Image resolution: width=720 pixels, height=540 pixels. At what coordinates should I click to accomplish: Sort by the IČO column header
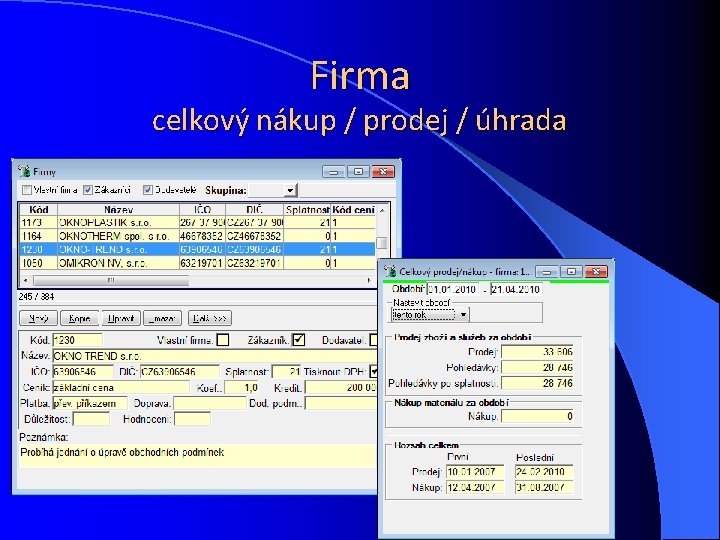point(202,210)
